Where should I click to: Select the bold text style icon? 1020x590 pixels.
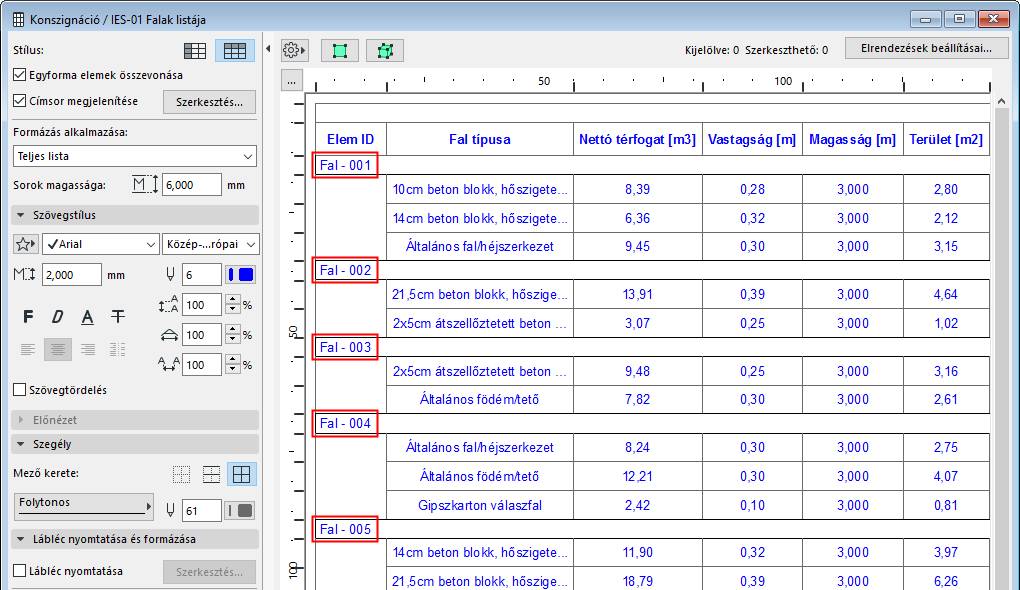coord(28,317)
